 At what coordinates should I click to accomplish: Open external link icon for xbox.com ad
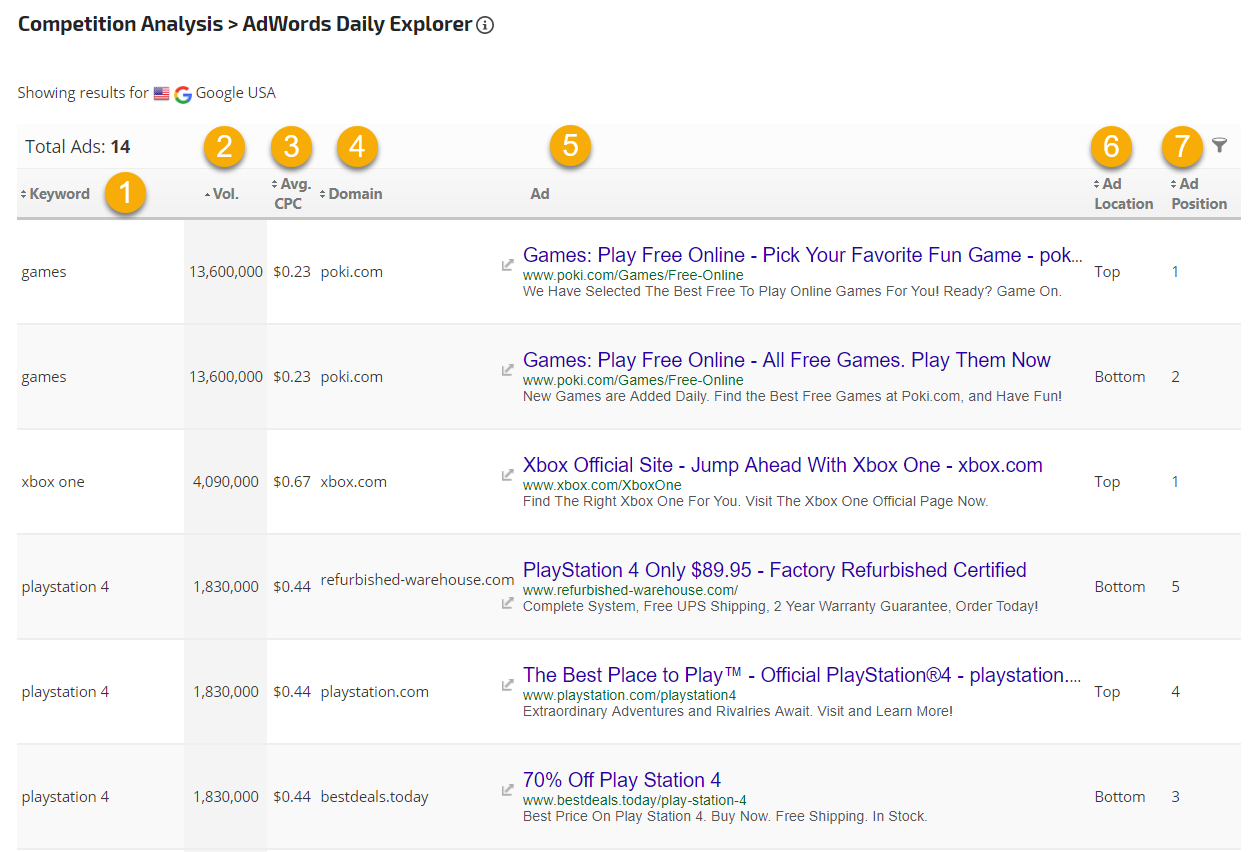click(508, 475)
